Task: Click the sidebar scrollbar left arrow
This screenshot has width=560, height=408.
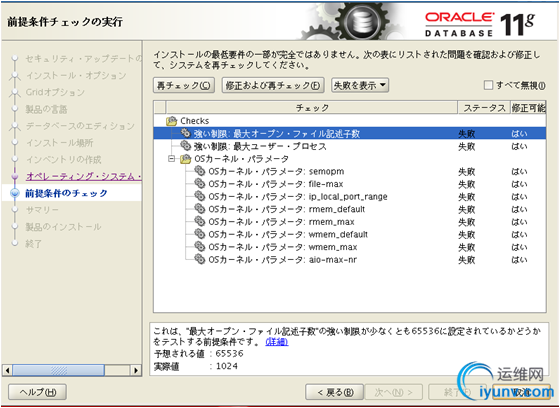Action: click(x=7, y=370)
